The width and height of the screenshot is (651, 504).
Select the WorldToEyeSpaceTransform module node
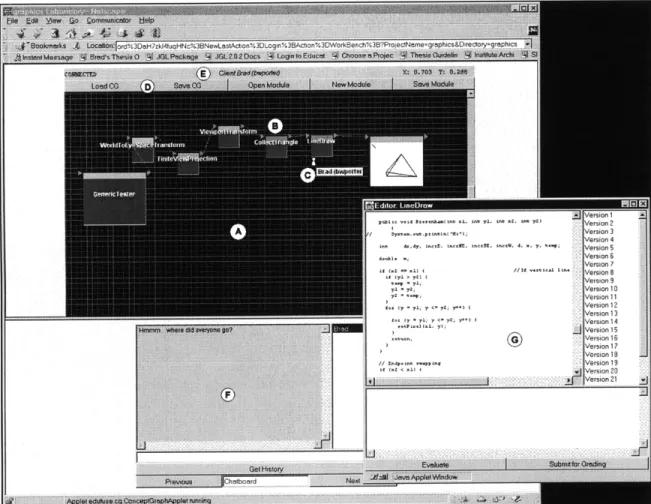(x=143, y=150)
